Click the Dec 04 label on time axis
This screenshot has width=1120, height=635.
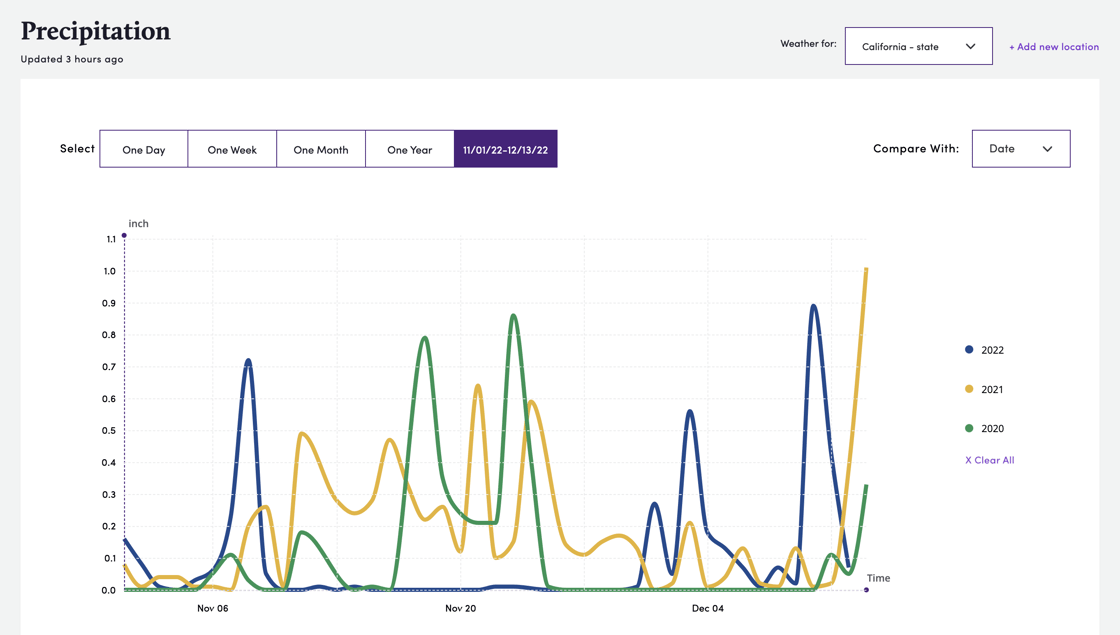point(707,608)
